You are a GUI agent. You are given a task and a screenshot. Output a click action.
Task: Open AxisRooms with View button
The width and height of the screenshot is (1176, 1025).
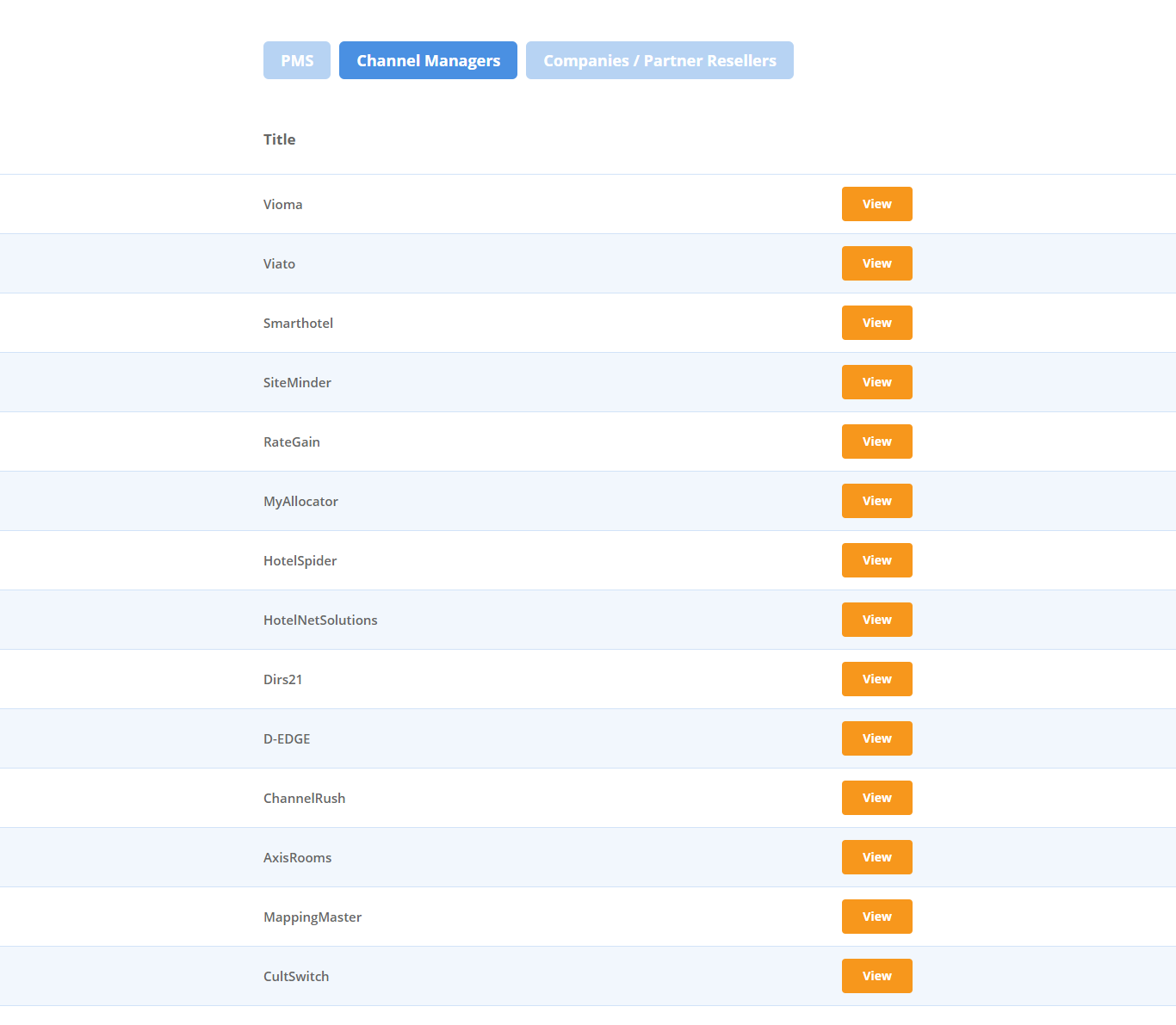[x=876, y=857]
